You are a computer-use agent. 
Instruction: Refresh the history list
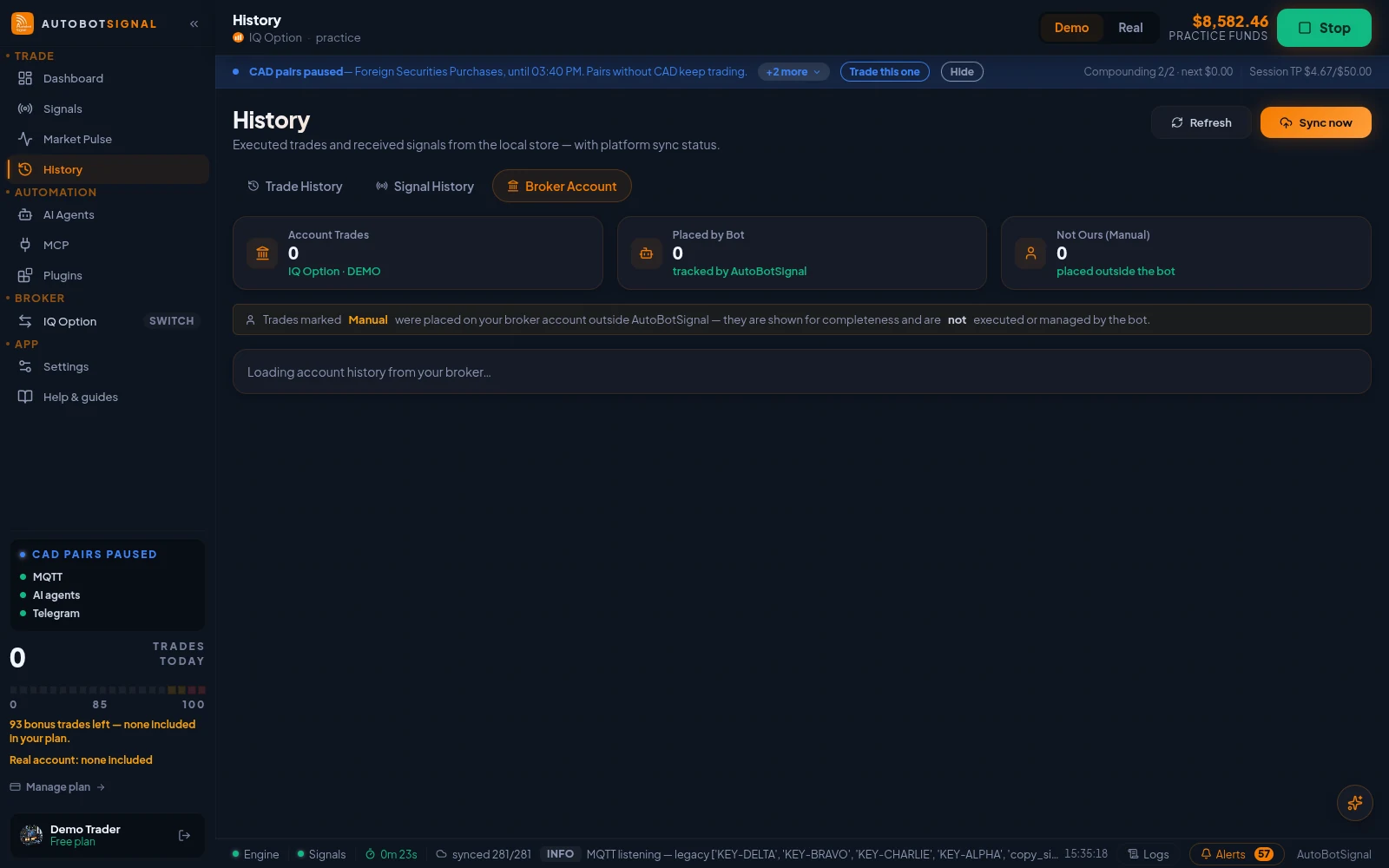tap(1201, 122)
